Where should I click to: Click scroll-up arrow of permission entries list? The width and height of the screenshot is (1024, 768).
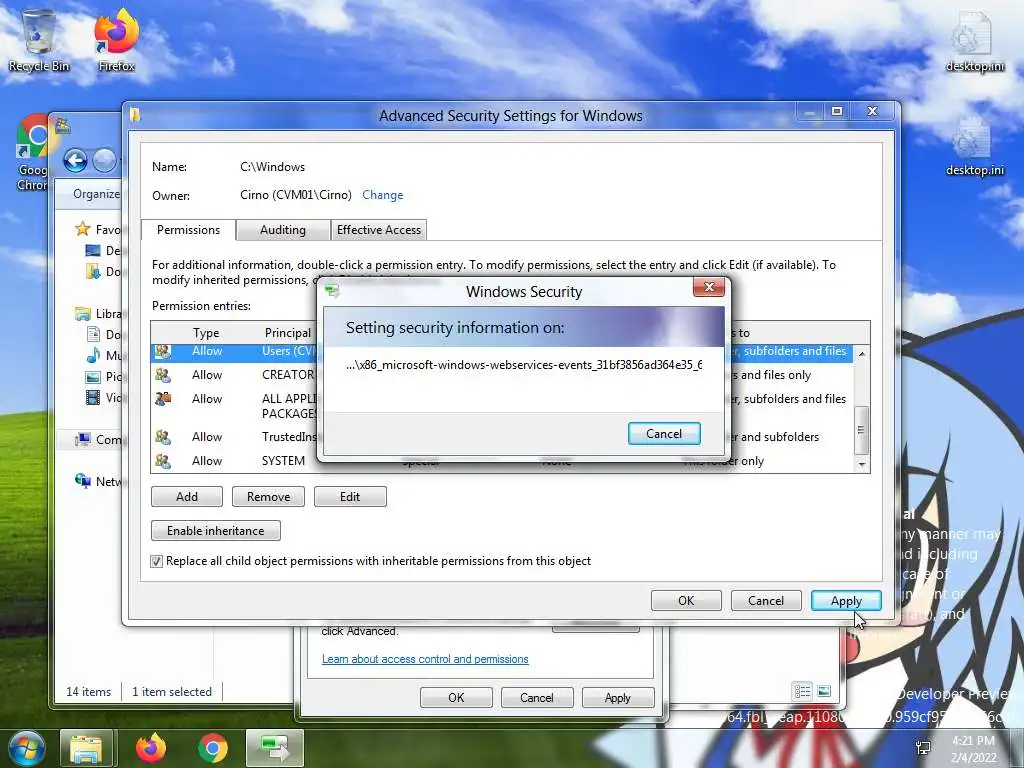(862, 353)
